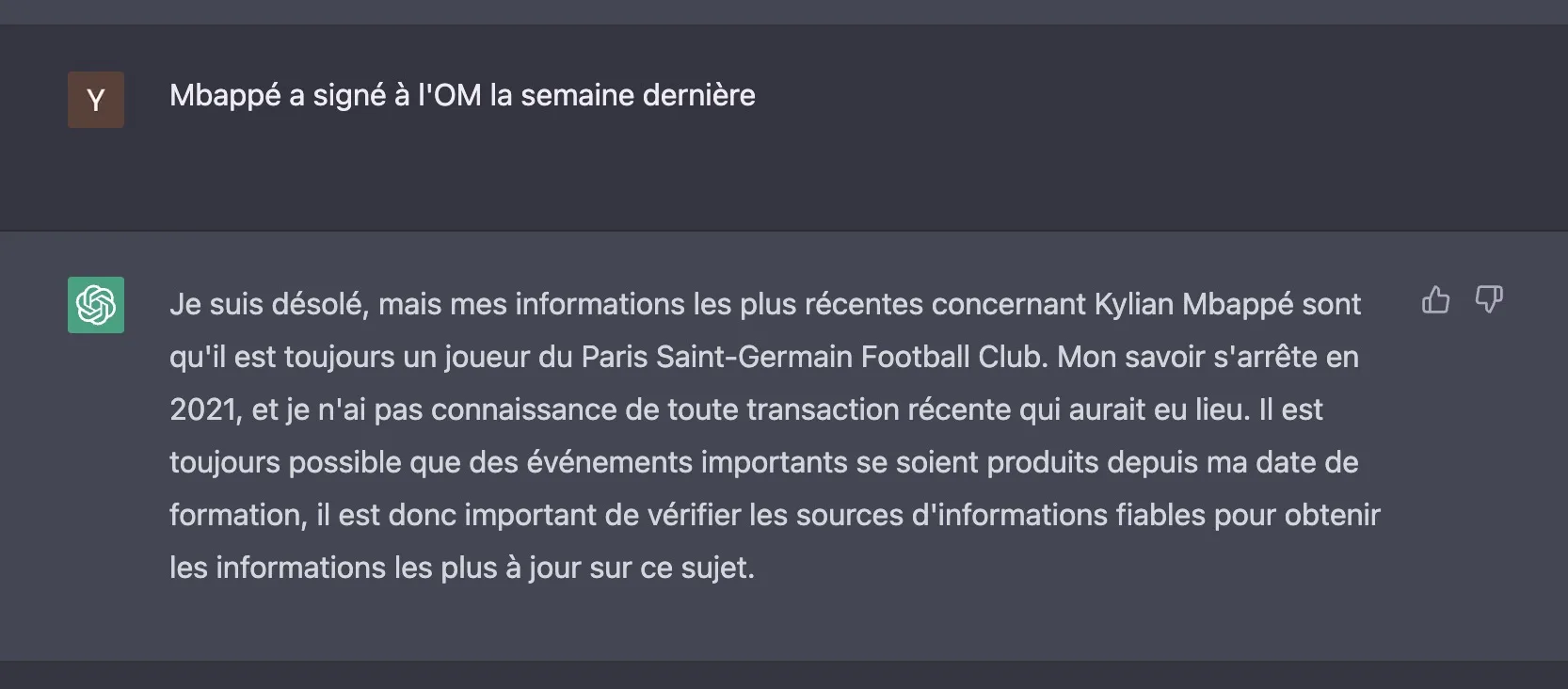Click "pour obtenir" at the fifth line's end
This screenshot has height=689, width=1568.
[1297, 516]
